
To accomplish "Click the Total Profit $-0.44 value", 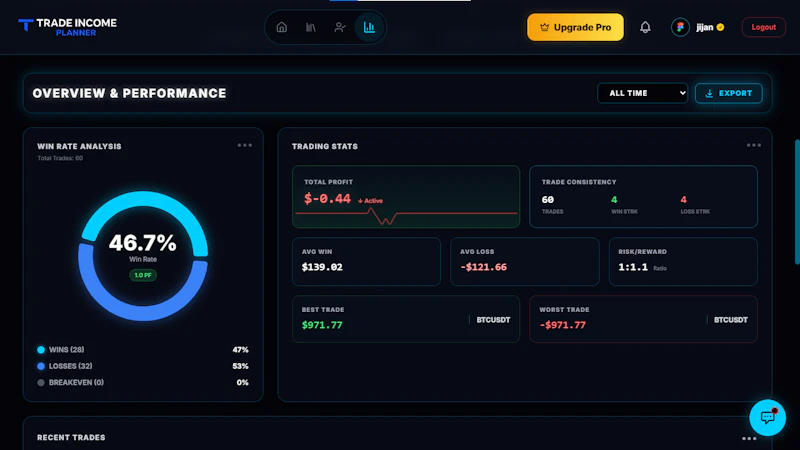I will [327, 198].
